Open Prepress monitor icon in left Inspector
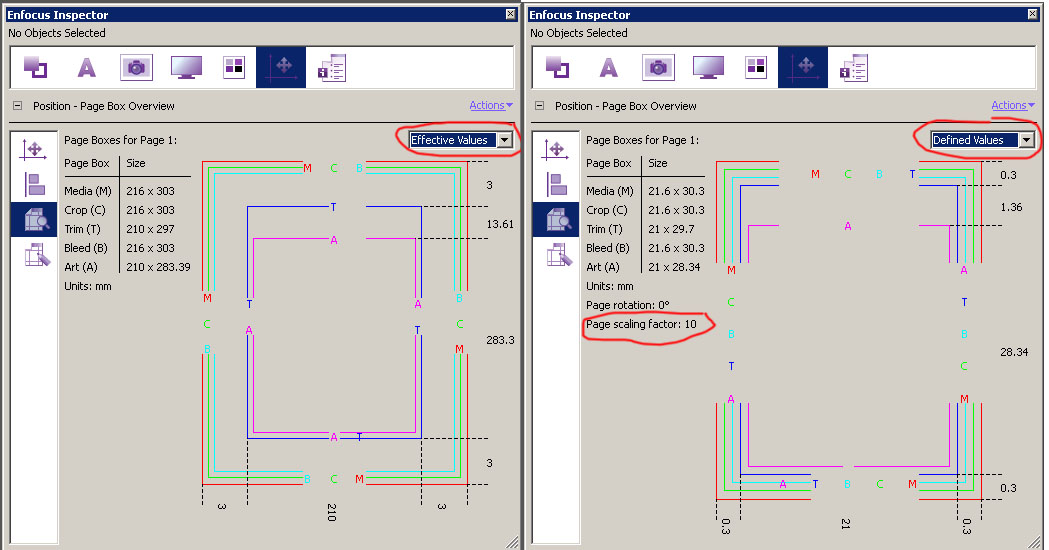1049x550 pixels. click(x=187, y=68)
